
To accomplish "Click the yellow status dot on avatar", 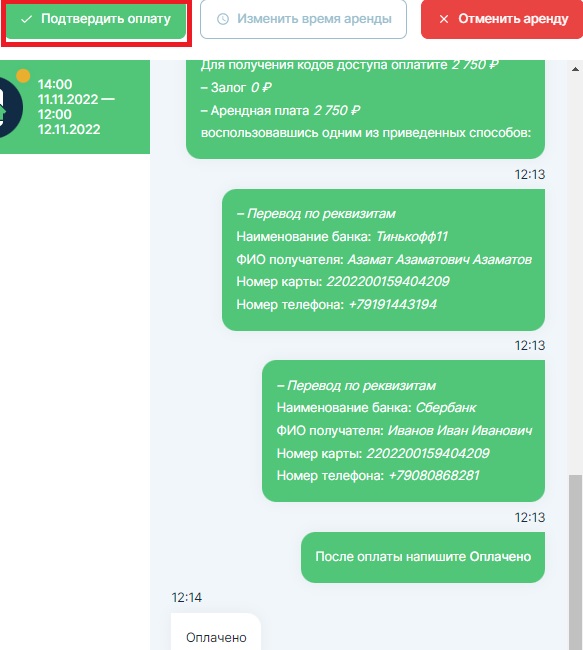I will click(23, 75).
